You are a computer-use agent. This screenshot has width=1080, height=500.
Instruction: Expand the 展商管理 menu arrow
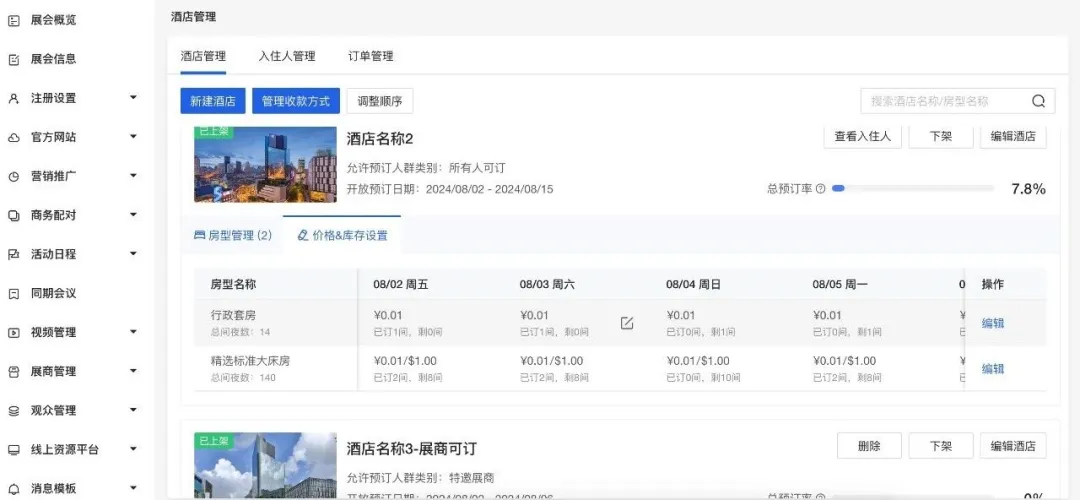[133, 371]
